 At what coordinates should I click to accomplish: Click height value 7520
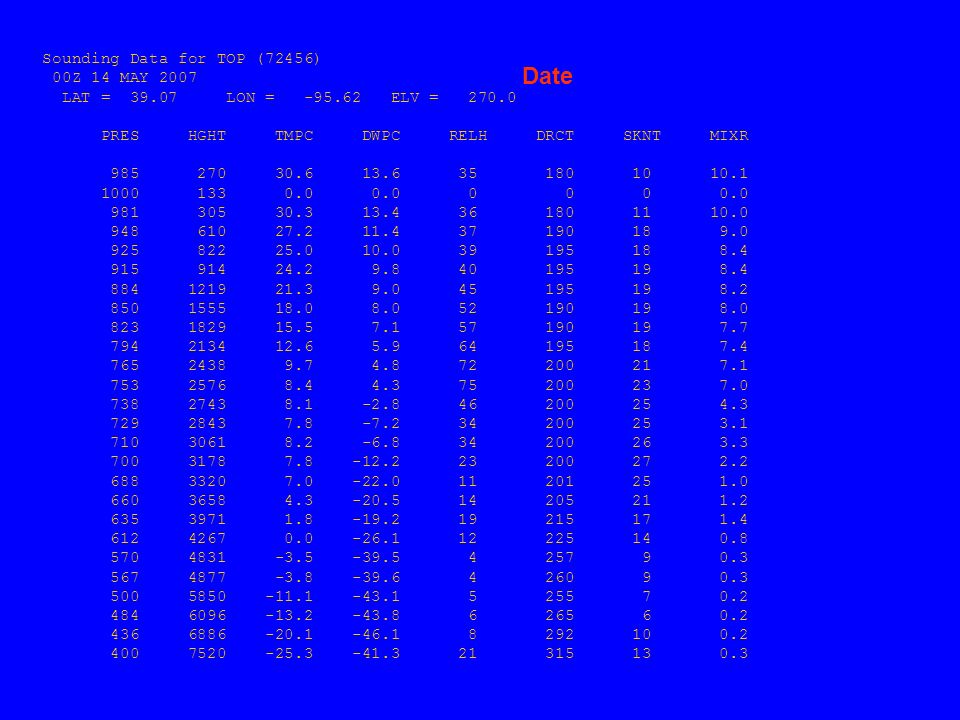tap(207, 653)
